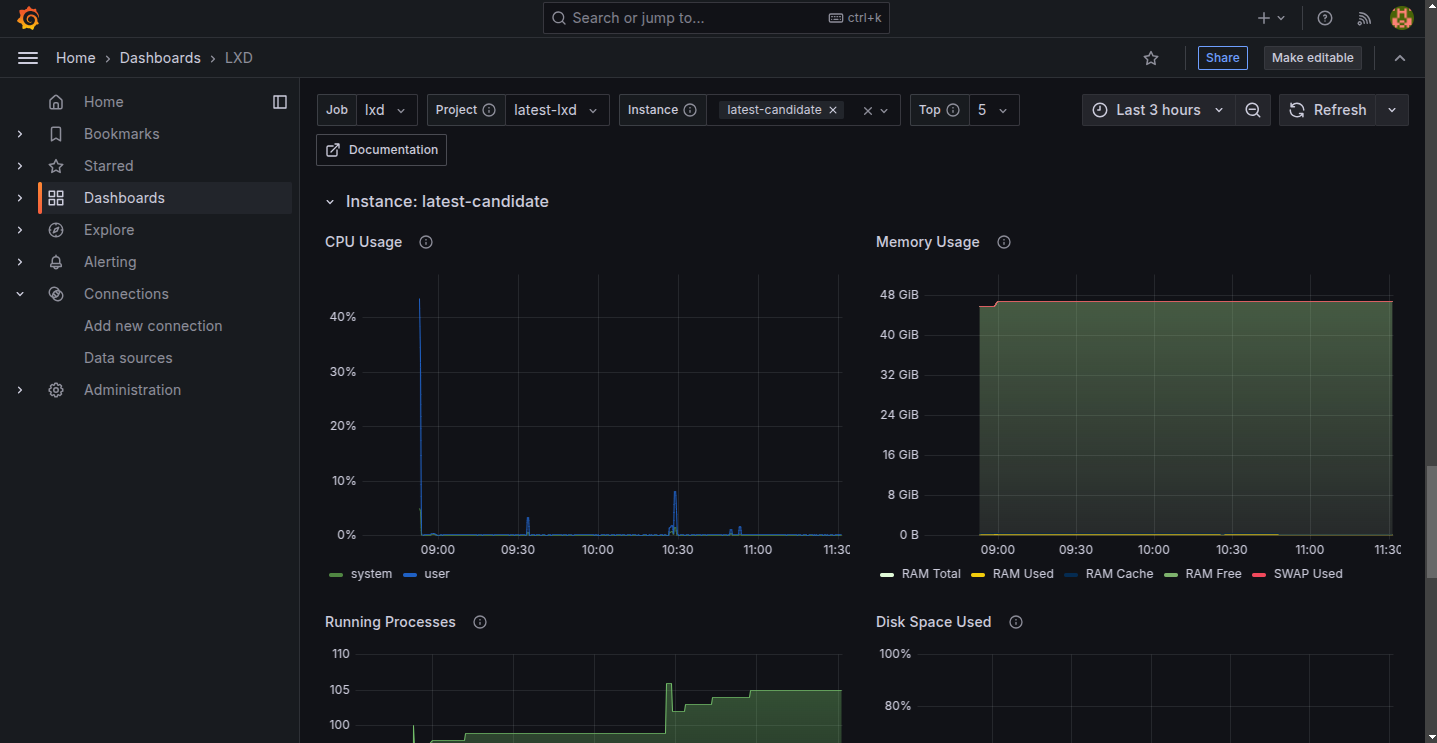Click the user avatar in the top corner
The image size is (1437, 743).
[1401, 17]
